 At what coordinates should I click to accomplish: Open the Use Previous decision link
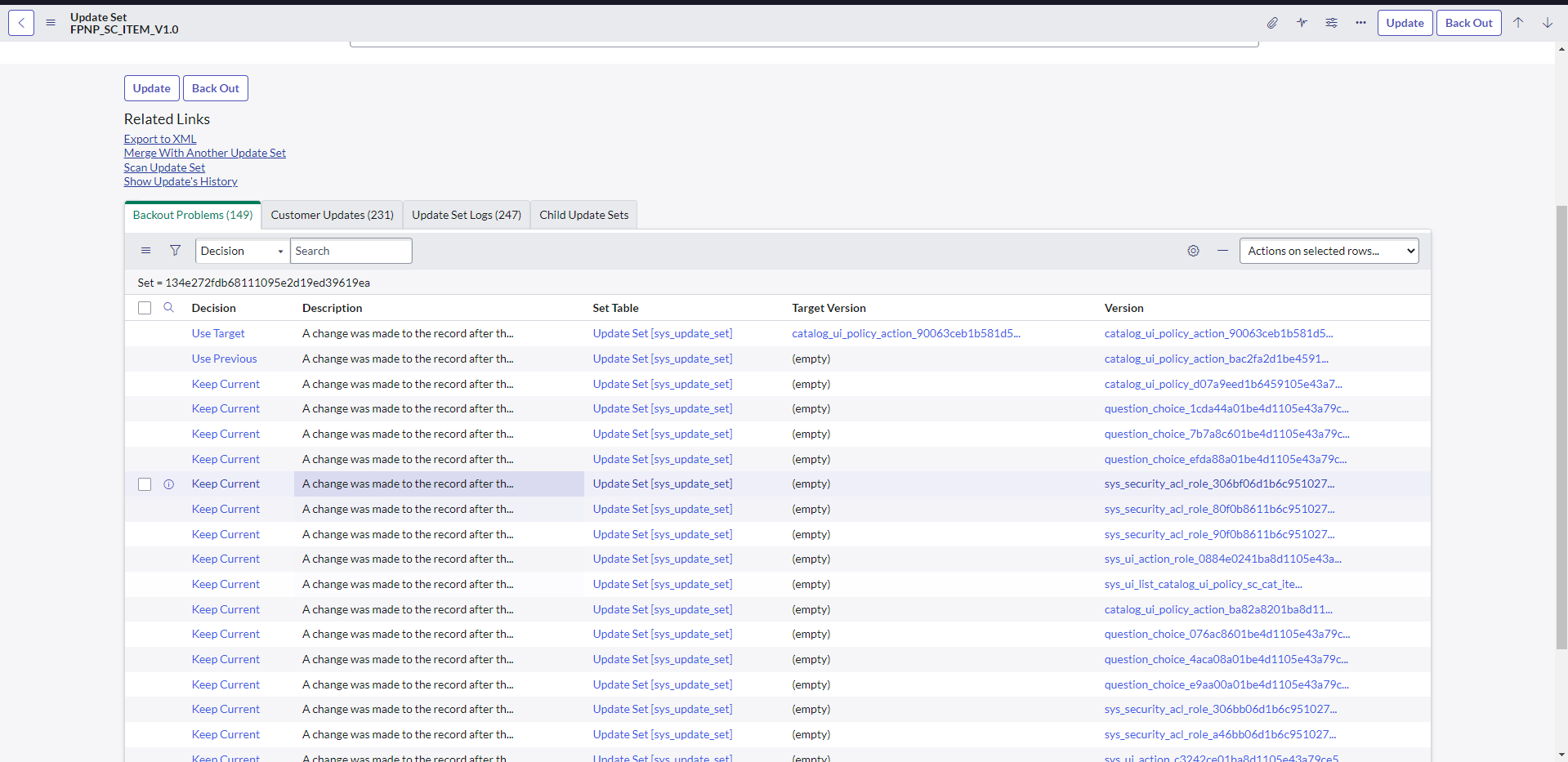[x=224, y=359]
